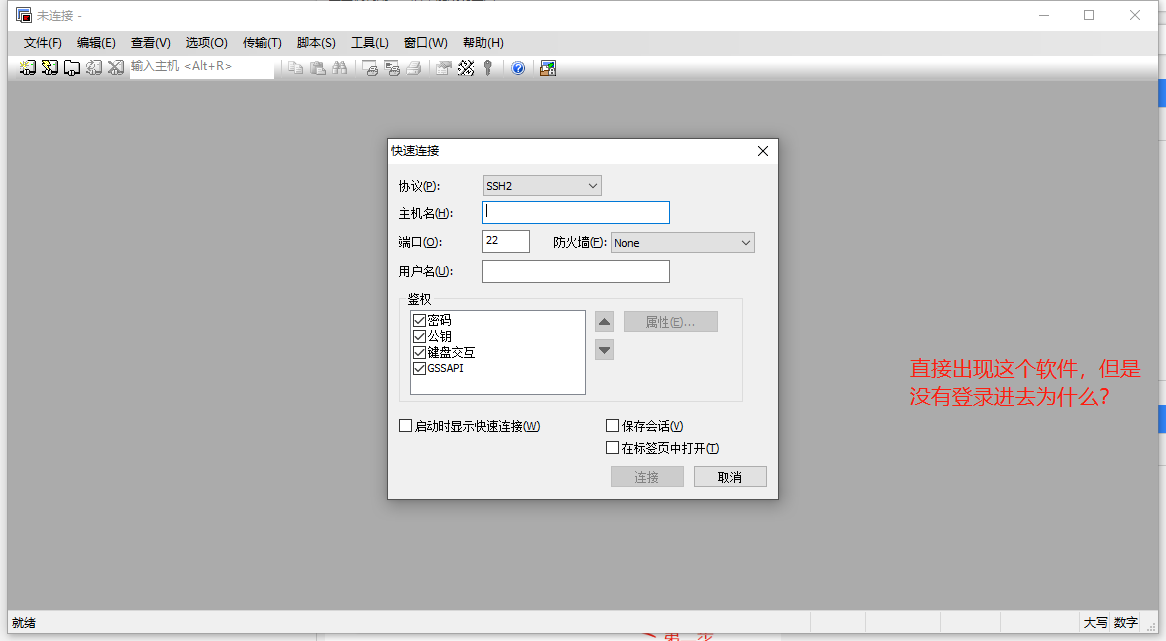Open the 传输(T) menu

262,43
